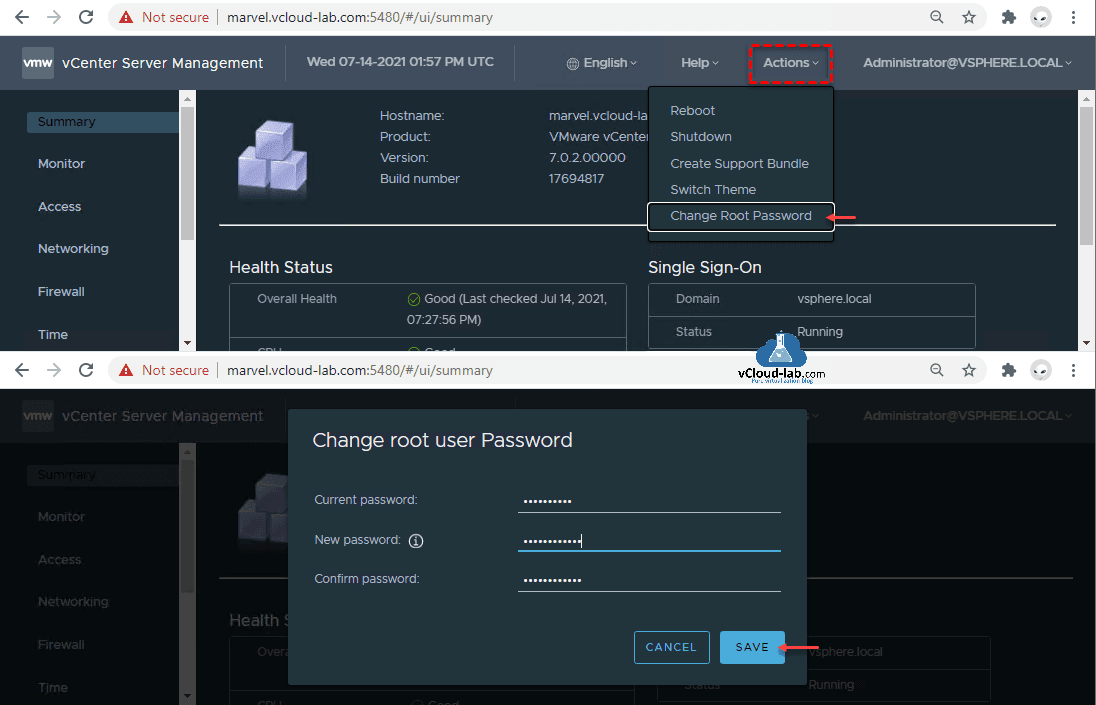Click the Change root user Password dialog title
The width and height of the screenshot is (1096, 705).
[x=442, y=440]
